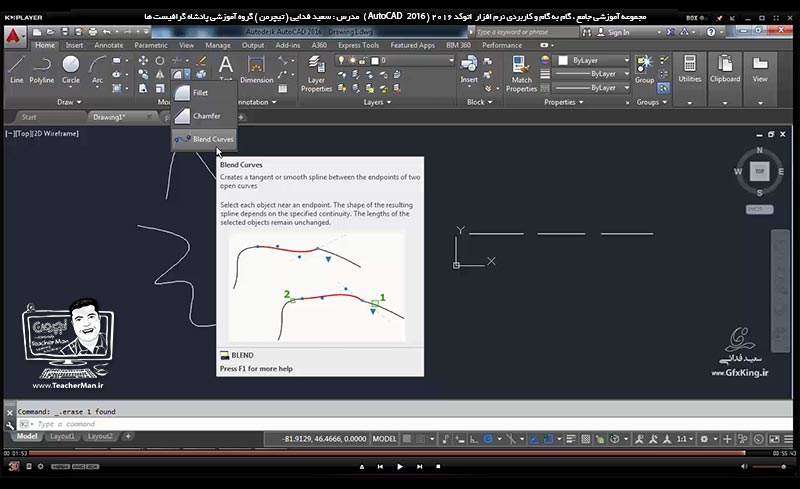Click the Insert block button
Viewport: 800px width, 489px height.
point(468,69)
